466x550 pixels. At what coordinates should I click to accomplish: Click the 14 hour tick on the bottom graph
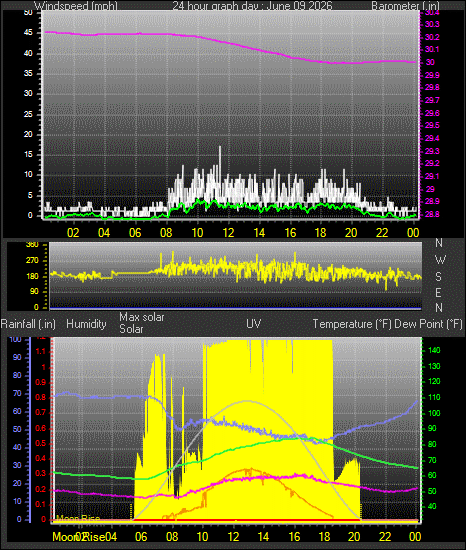(x=263, y=536)
